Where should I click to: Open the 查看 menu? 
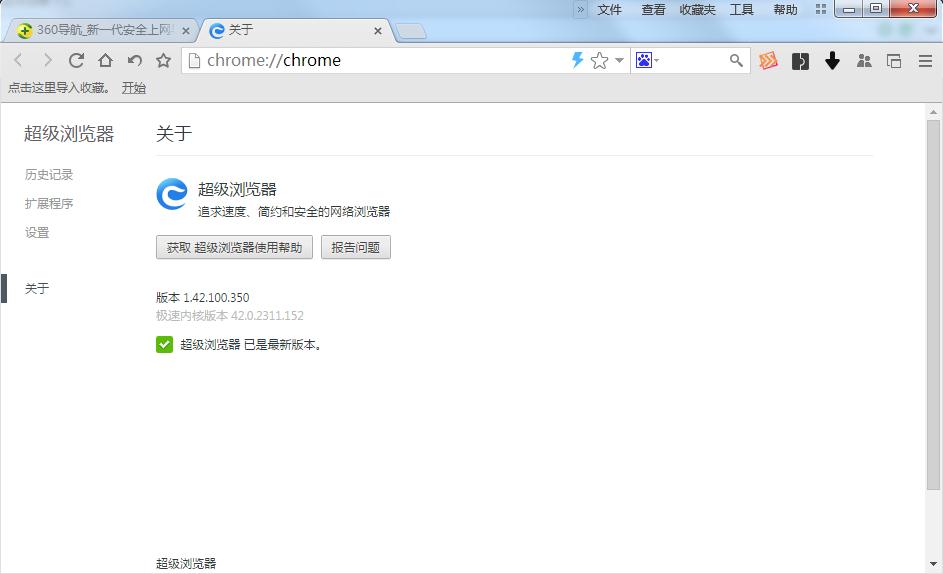(x=653, y=10)
